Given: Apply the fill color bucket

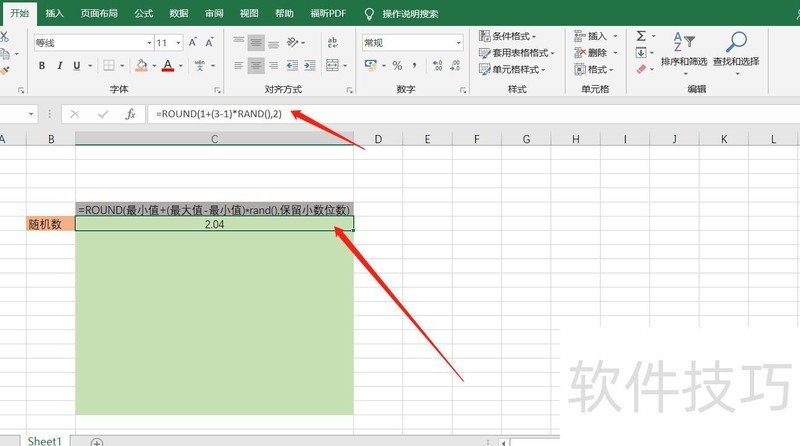Looking at the screenshot, I should tap(141, 65).
